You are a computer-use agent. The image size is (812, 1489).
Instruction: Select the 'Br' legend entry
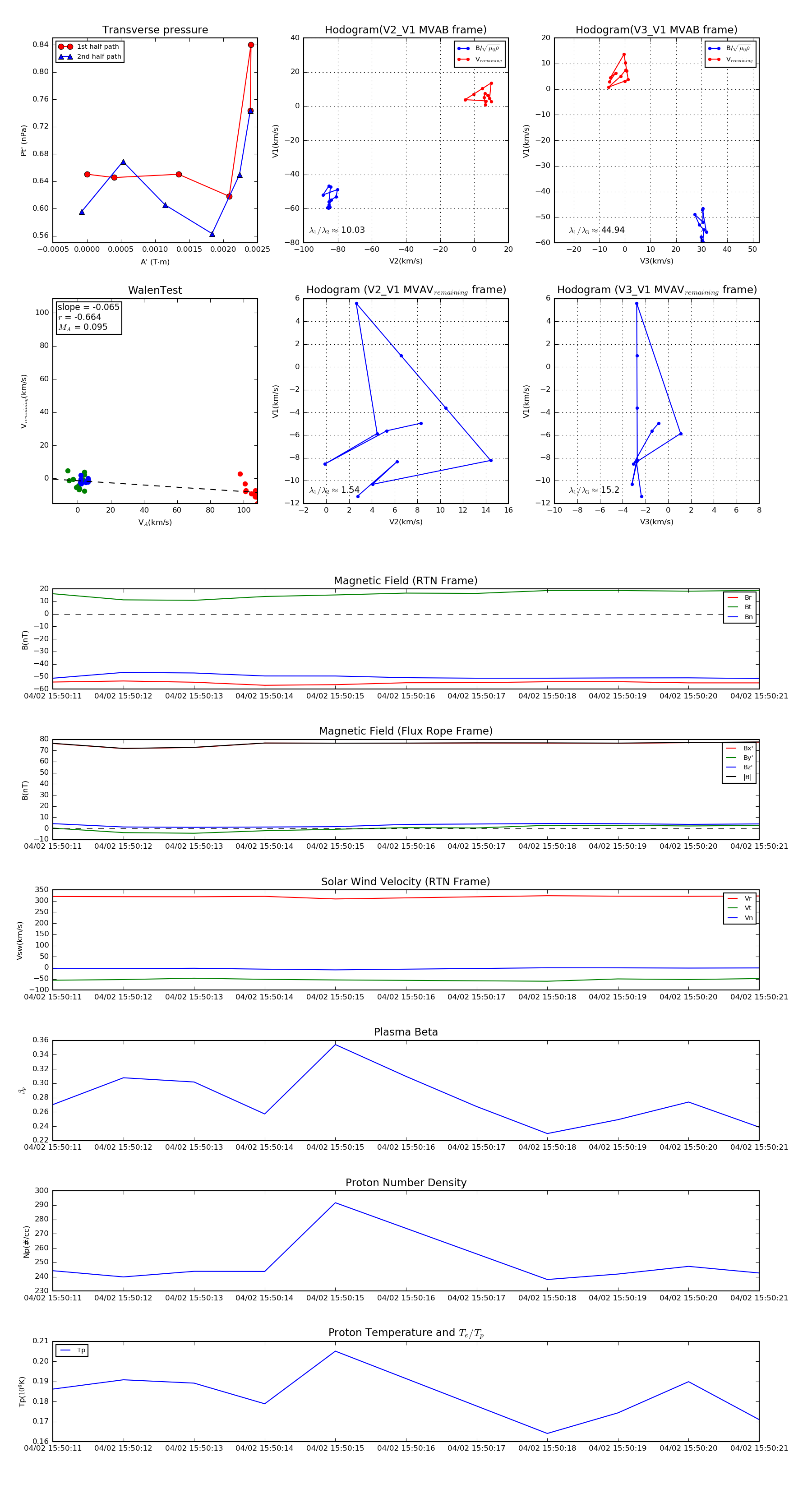[x=740, y=598]
